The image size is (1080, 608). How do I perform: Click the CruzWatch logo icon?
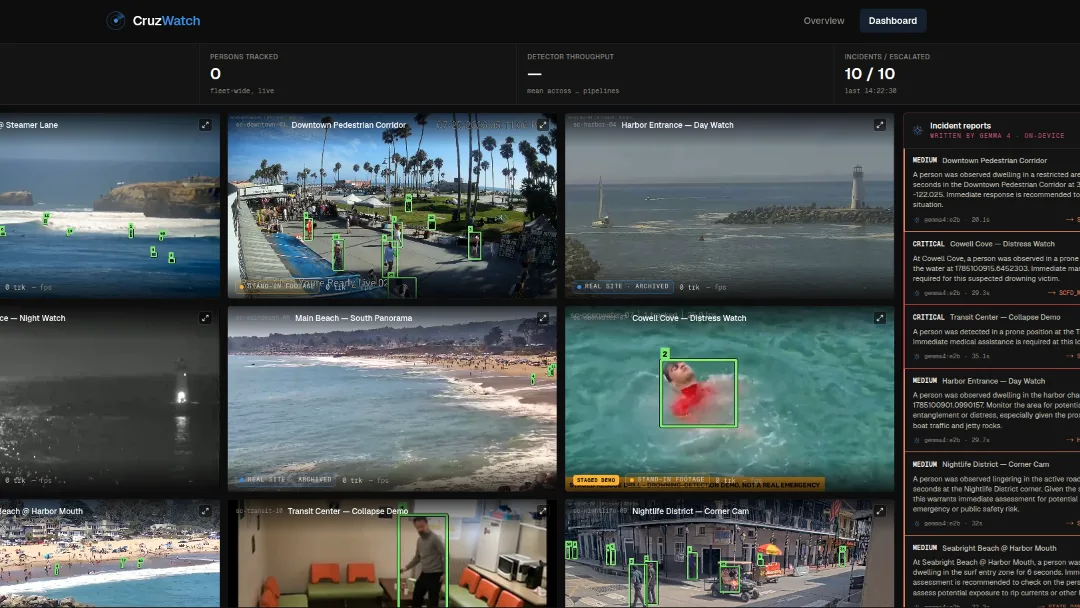[x=116, y=21]
